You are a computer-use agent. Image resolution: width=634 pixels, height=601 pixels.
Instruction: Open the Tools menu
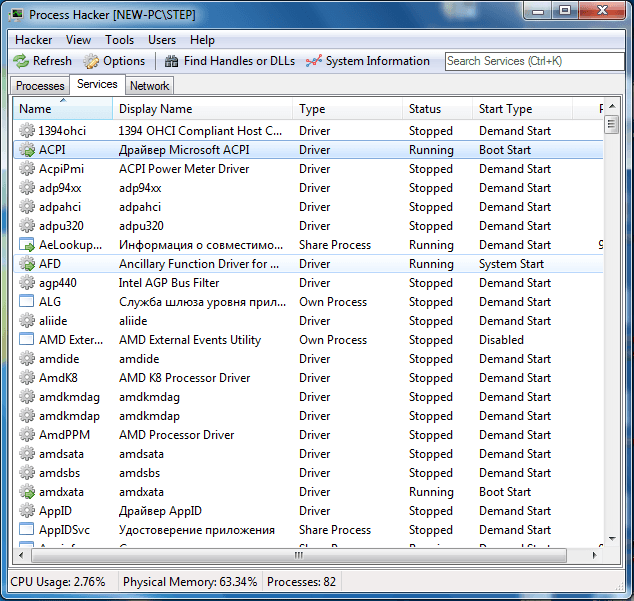tap(119, 40)
